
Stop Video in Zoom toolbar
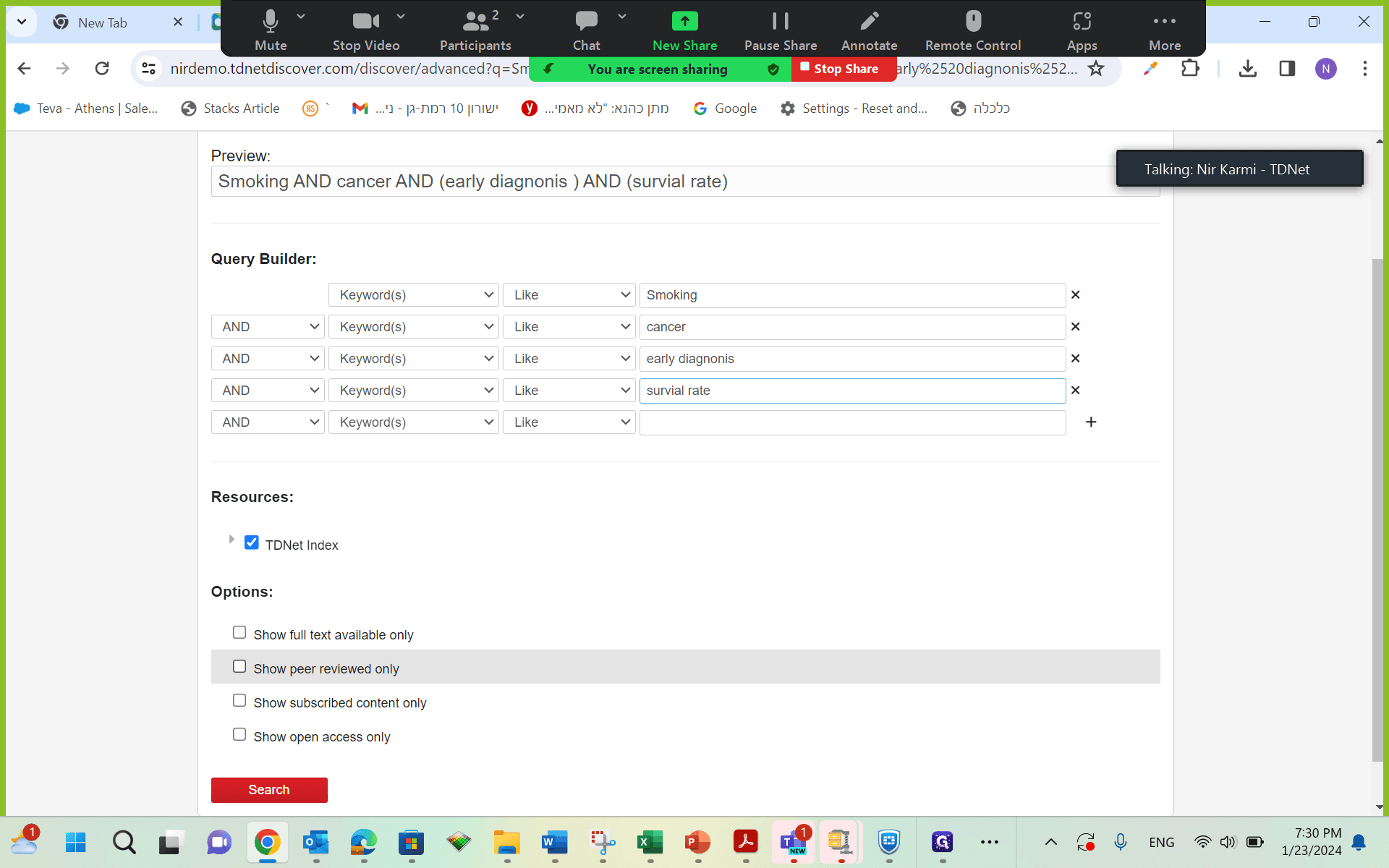click(x=365, y=30)
